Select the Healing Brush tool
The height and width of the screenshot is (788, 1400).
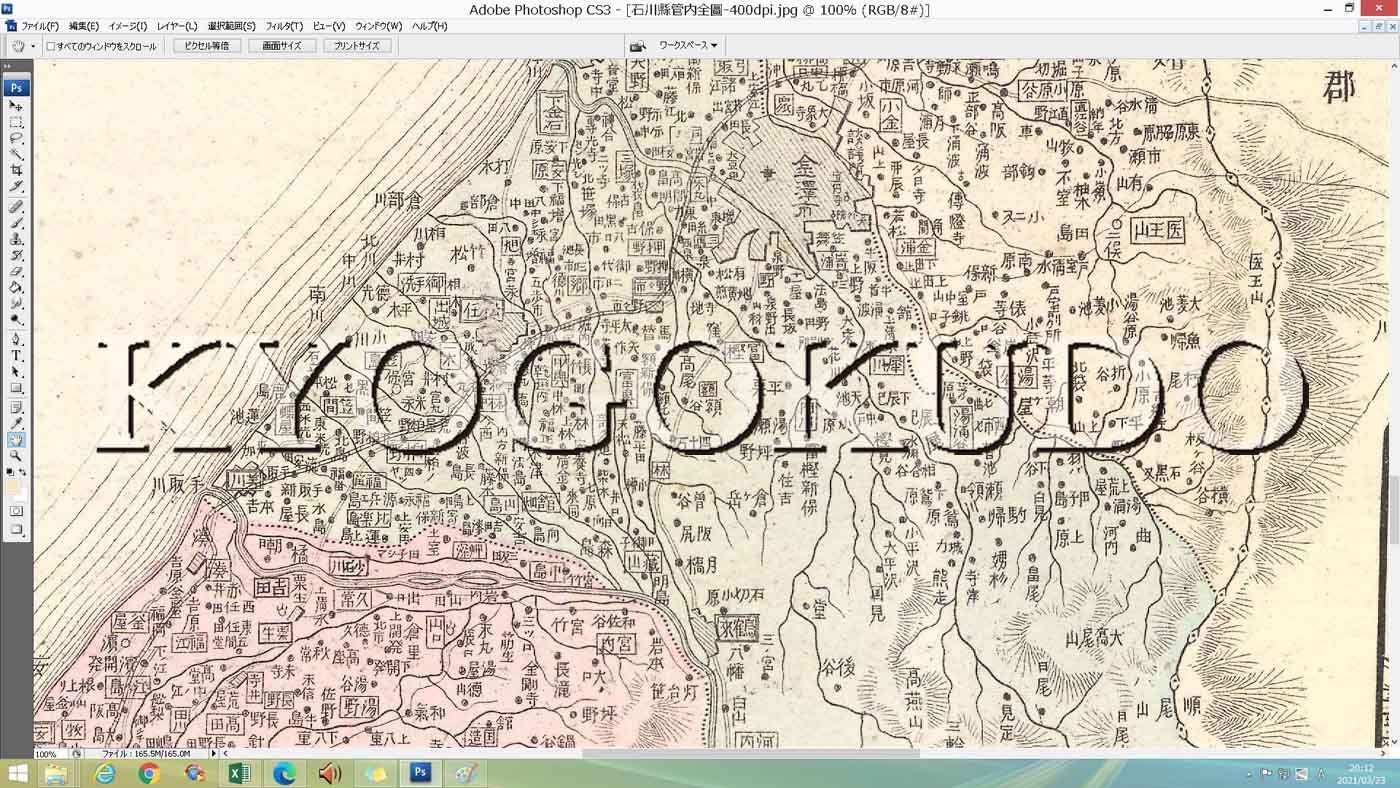(x=16, y=207)
